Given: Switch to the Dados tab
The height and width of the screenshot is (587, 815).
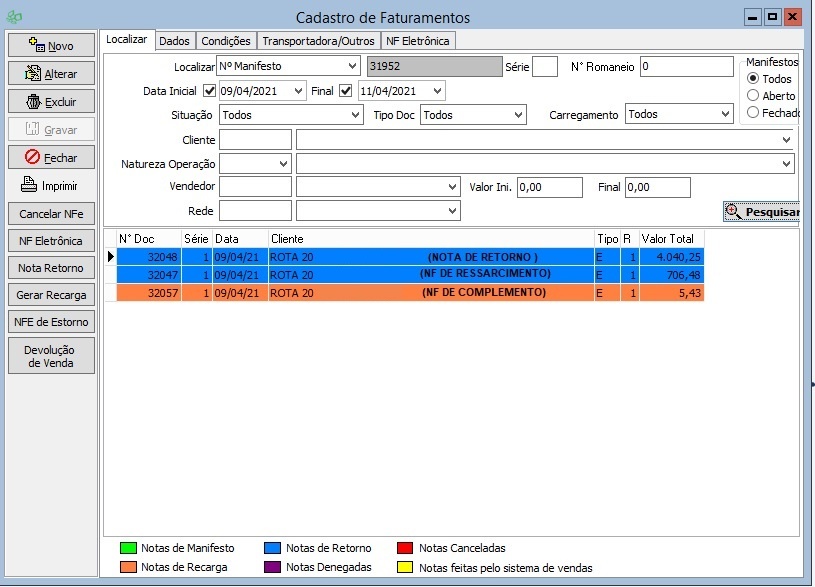Looking at the screenshot, I should [x=174, y=41].
